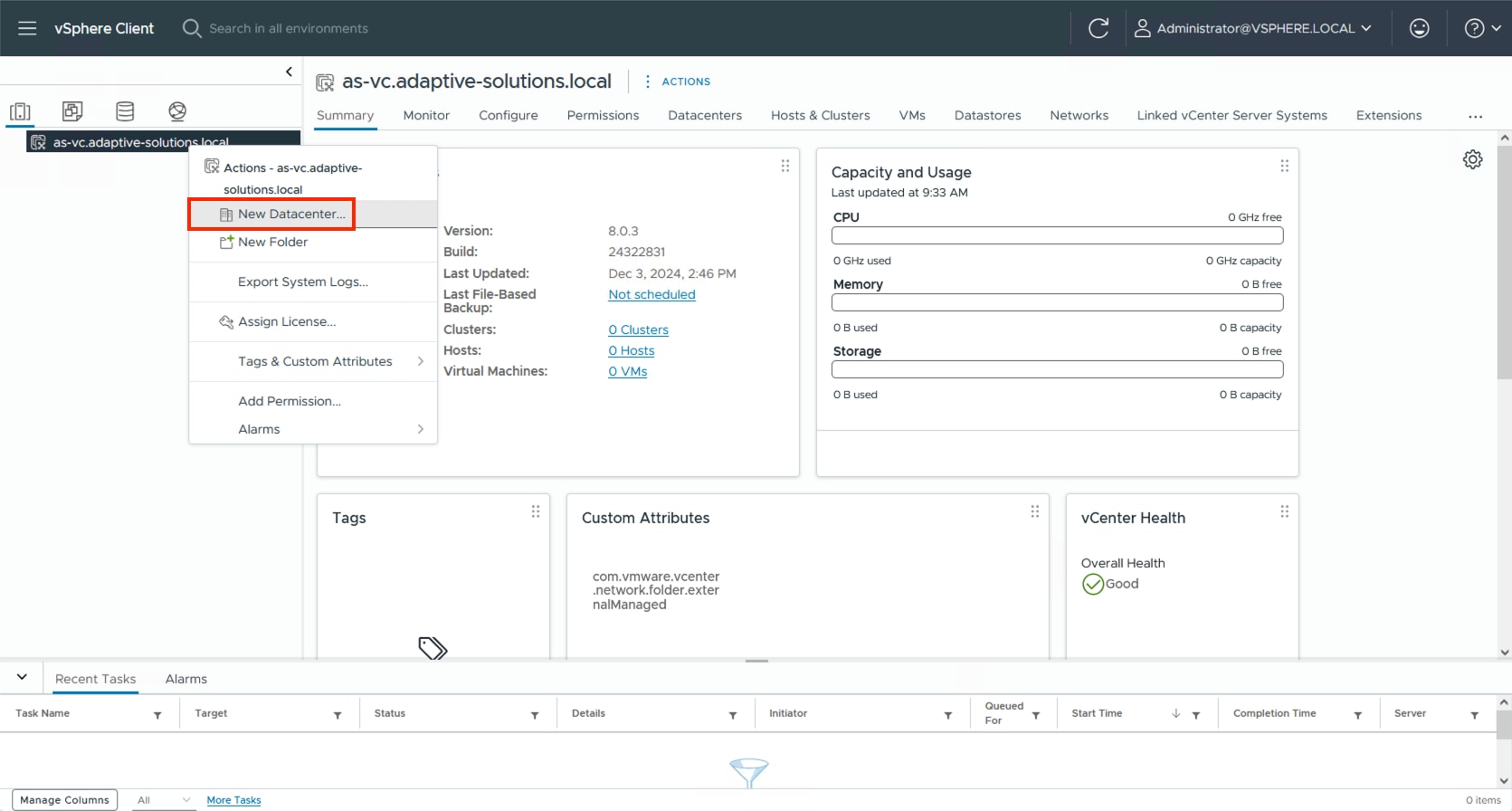1512x811 pixels.
Task: Open Linked vCenter Server Systems tab
Action: (x=1231, y=115)
